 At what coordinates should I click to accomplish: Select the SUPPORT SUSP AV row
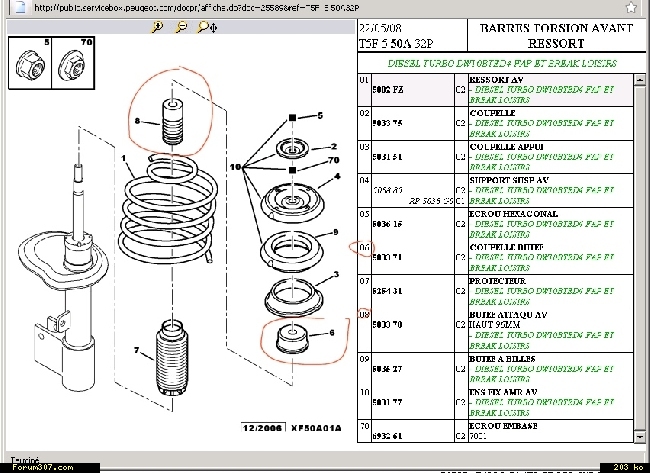point(496,190)
